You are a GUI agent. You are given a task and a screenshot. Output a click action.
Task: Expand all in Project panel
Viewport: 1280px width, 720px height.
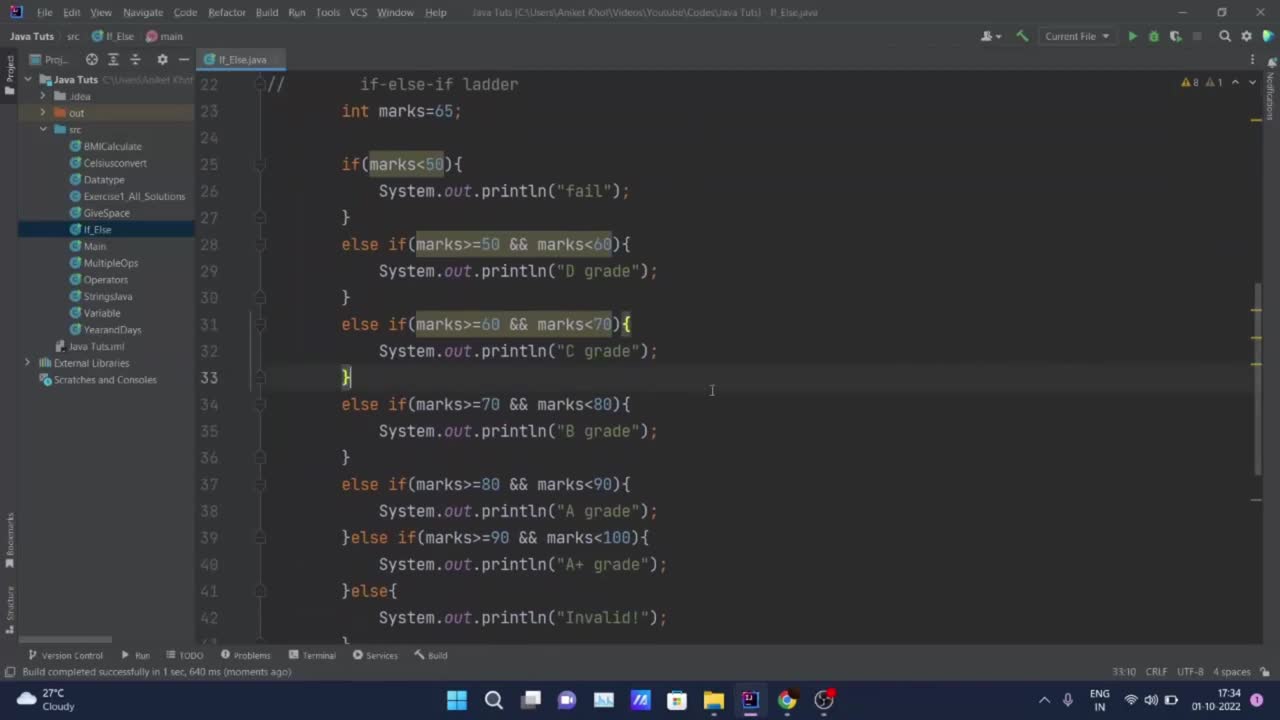coord(113,59)
